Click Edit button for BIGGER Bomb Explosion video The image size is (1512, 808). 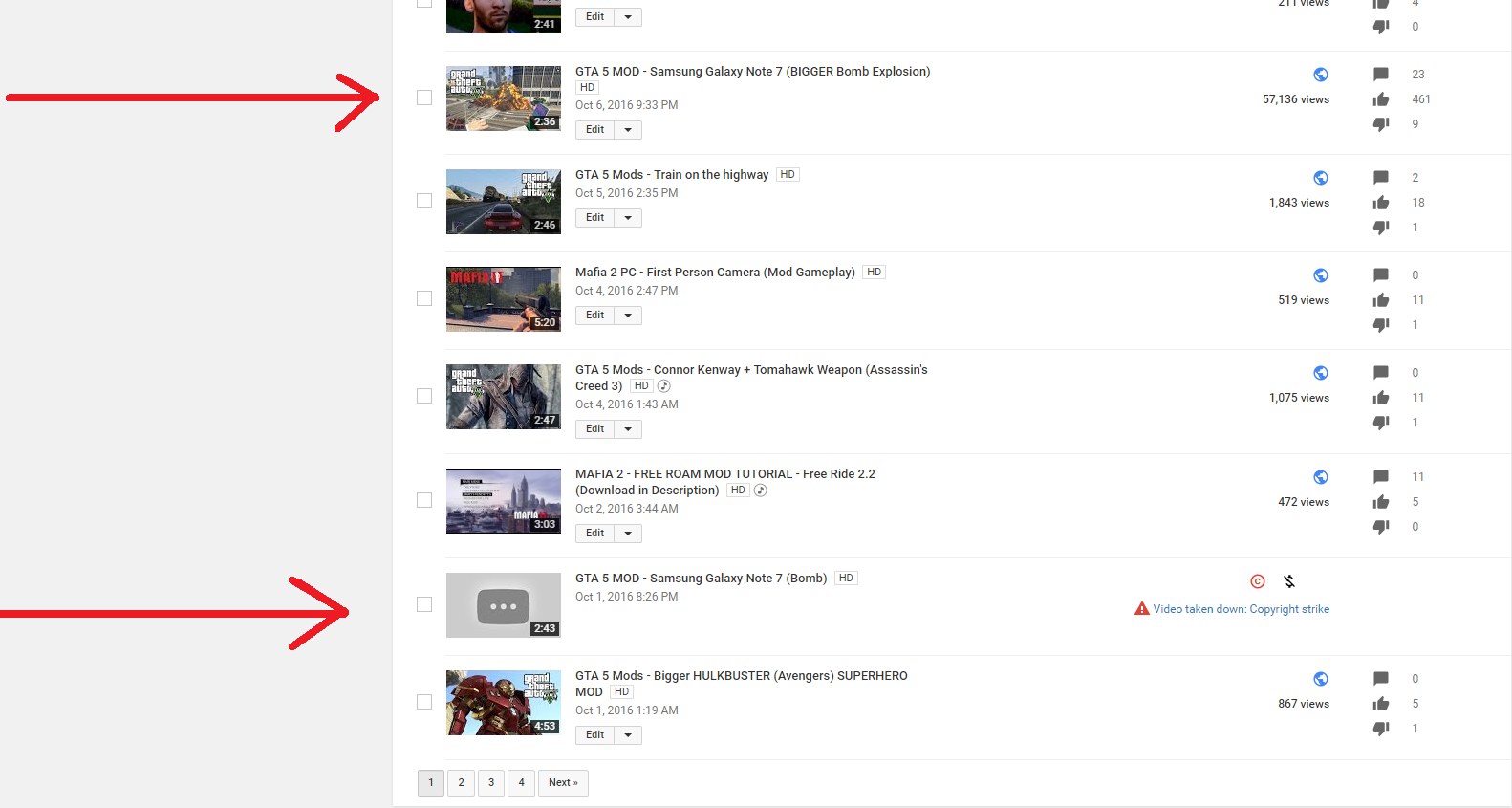pyautogui.click(x=594, y=130)
